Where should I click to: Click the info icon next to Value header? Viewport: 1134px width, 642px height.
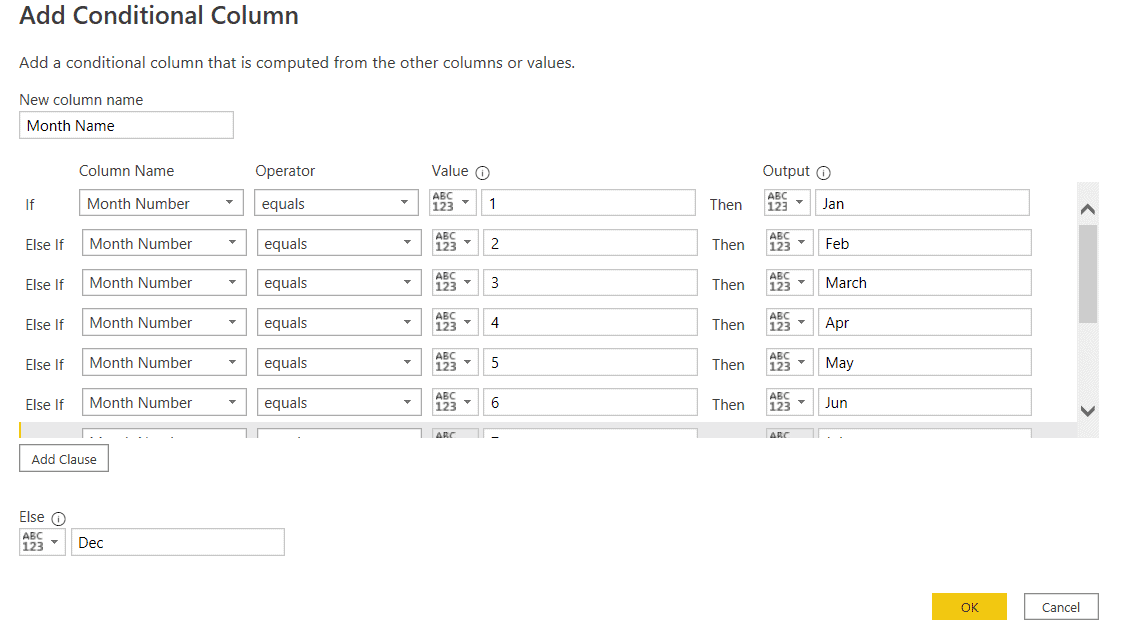pos(483,171)
